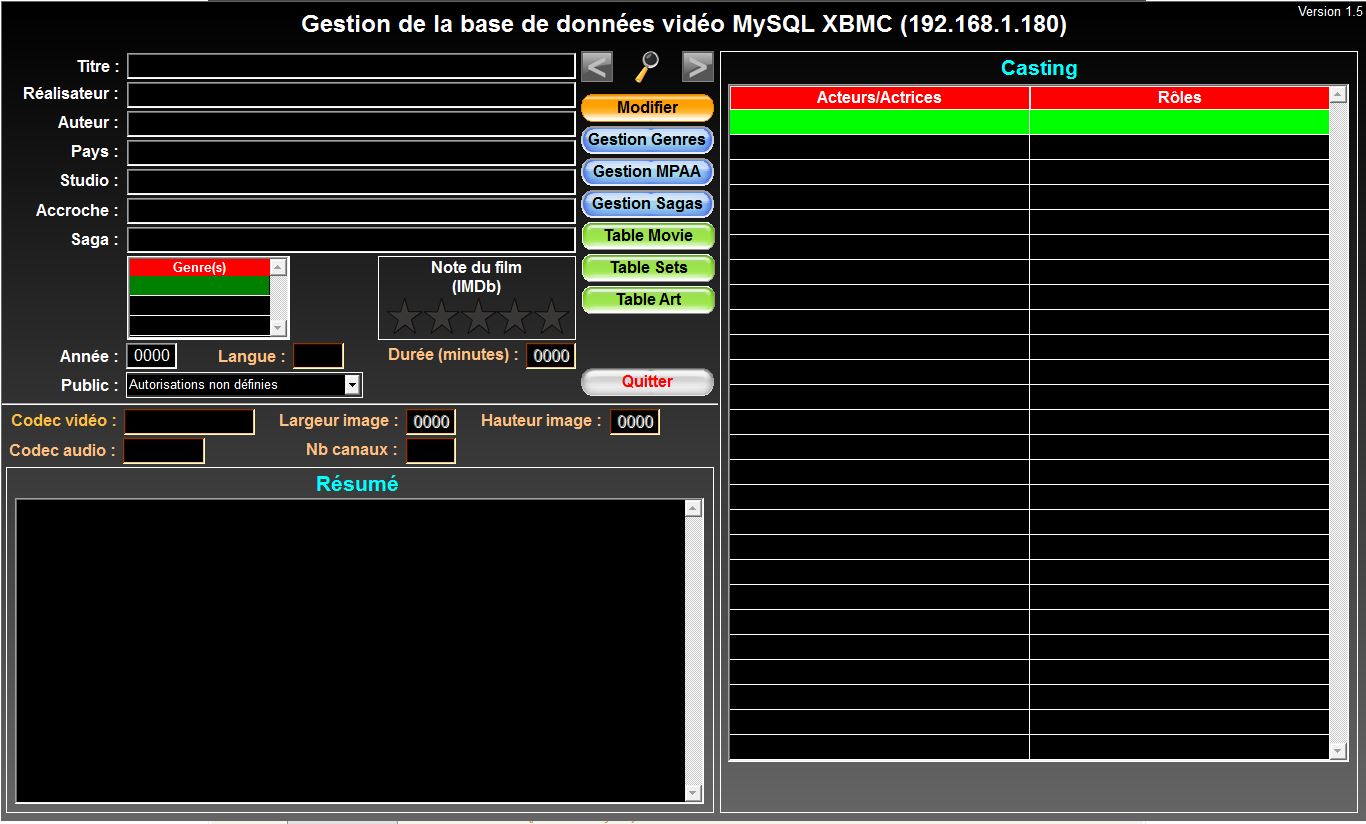
Task: Click Résumé scroll up arrow
Action: pos(694,508)
